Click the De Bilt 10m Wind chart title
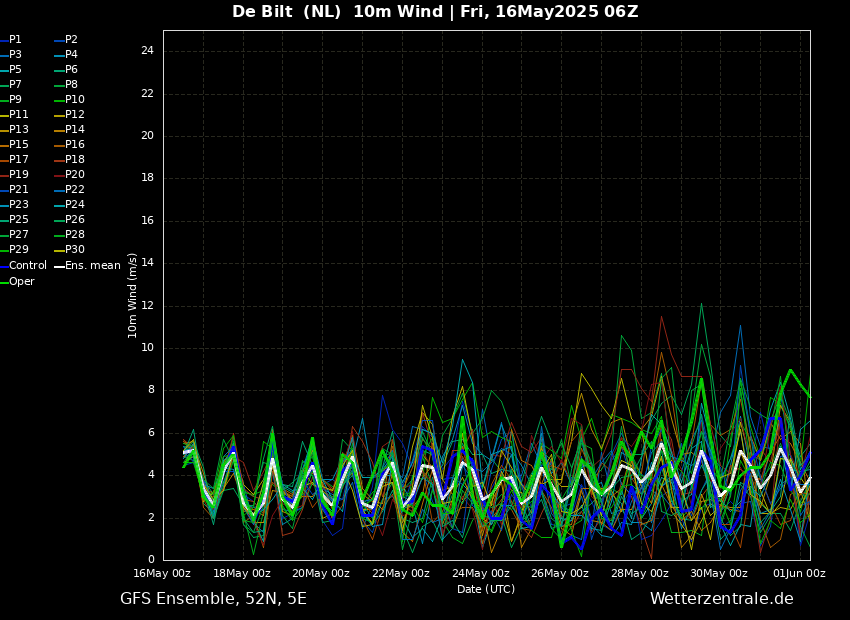The height and width of the screenshot is (620, 850). coord(435,12)
